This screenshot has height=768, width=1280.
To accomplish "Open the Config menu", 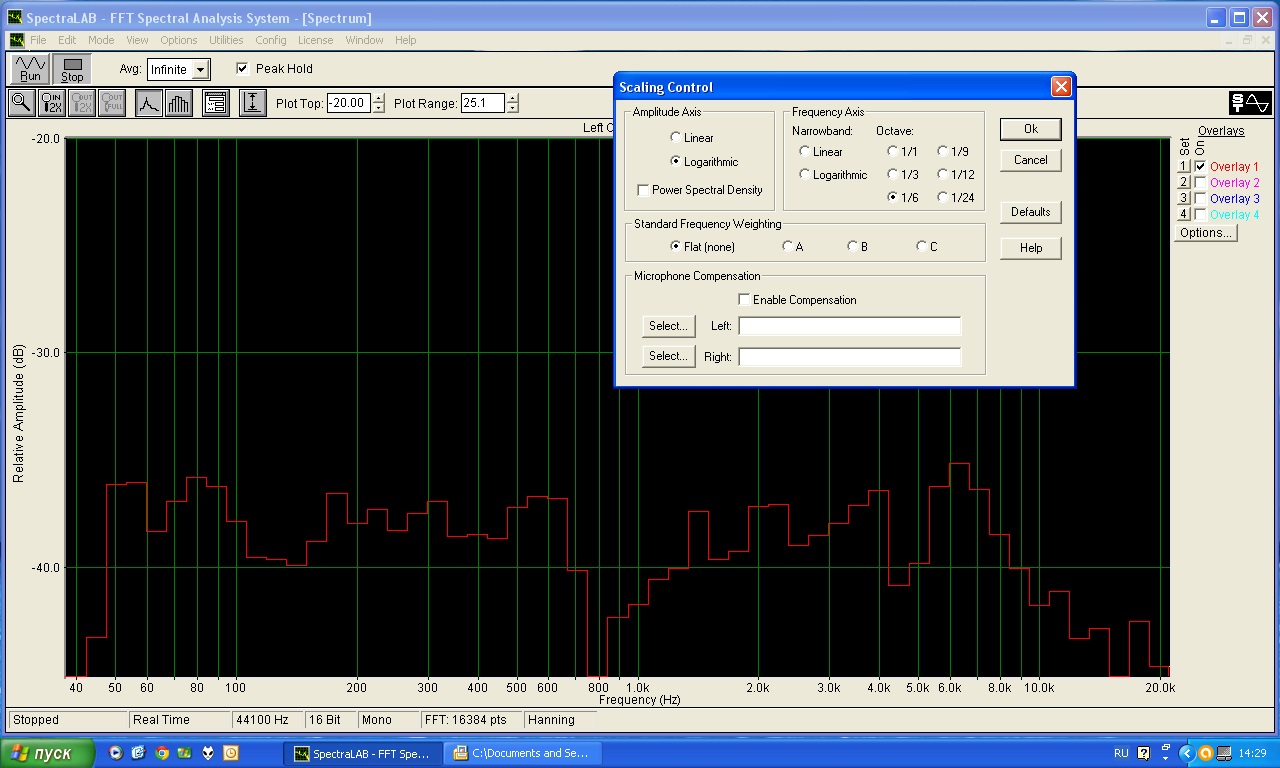I will click(270, 40).
